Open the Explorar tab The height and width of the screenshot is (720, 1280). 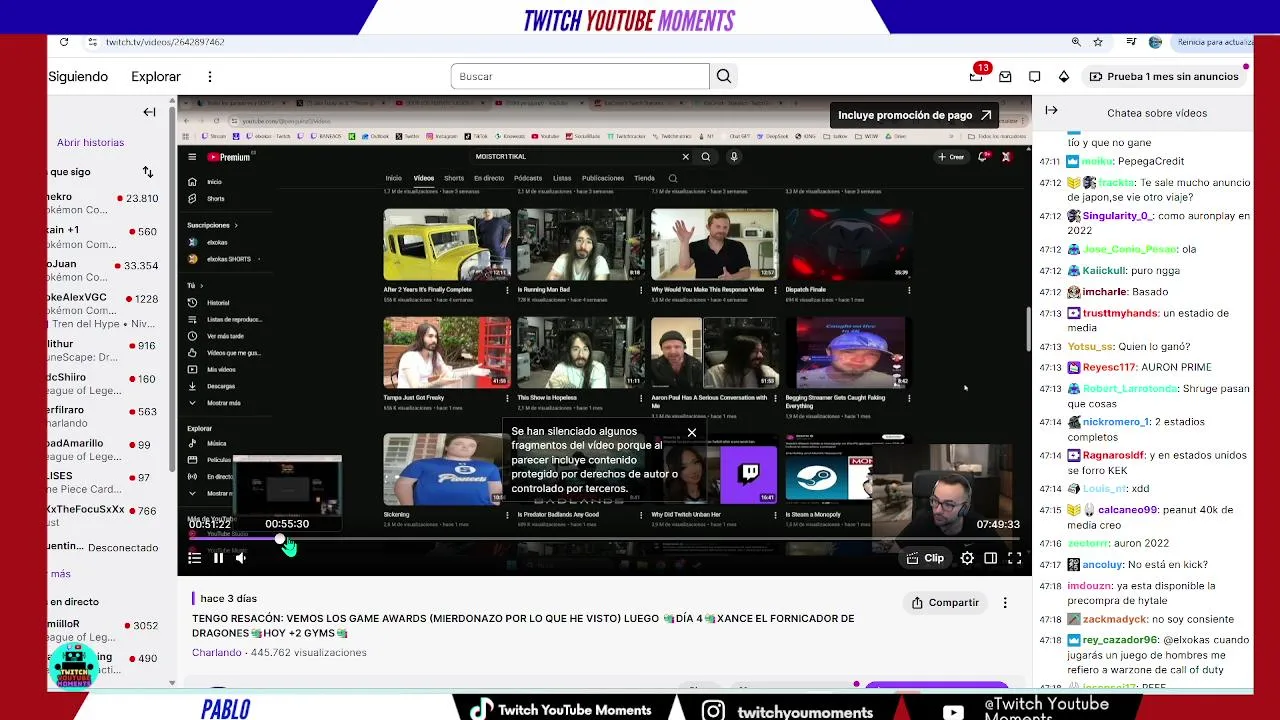click(156, 76)
